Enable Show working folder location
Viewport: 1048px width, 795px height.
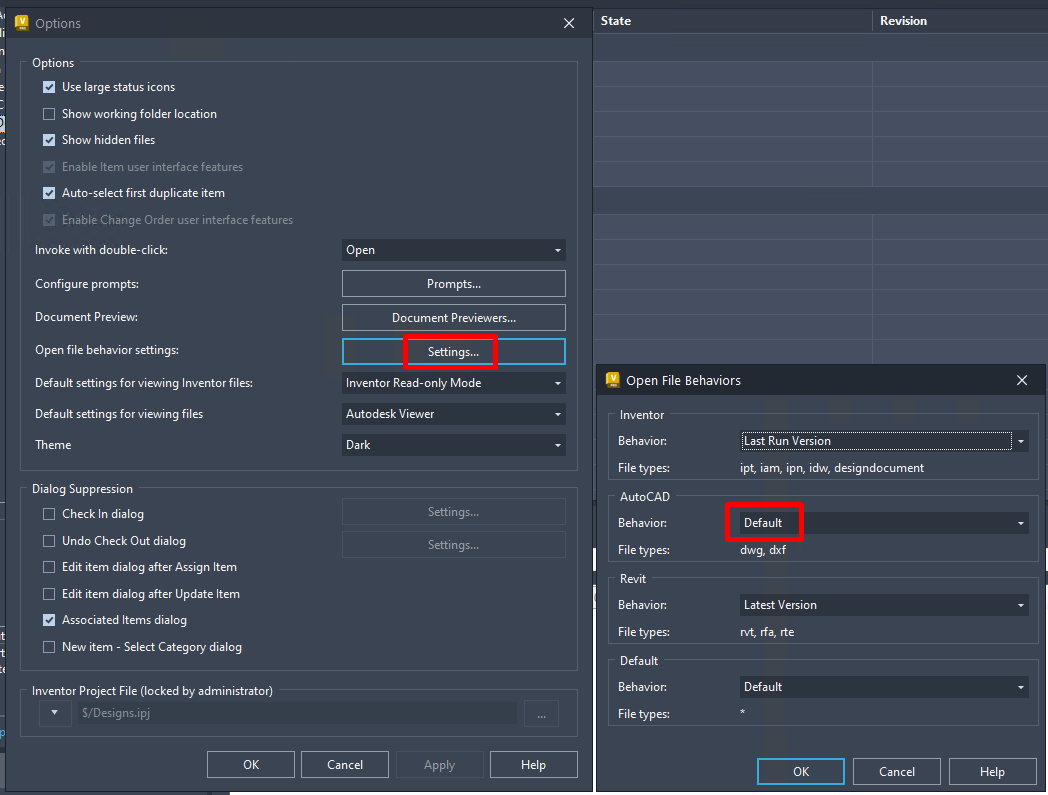pos(49,114)
